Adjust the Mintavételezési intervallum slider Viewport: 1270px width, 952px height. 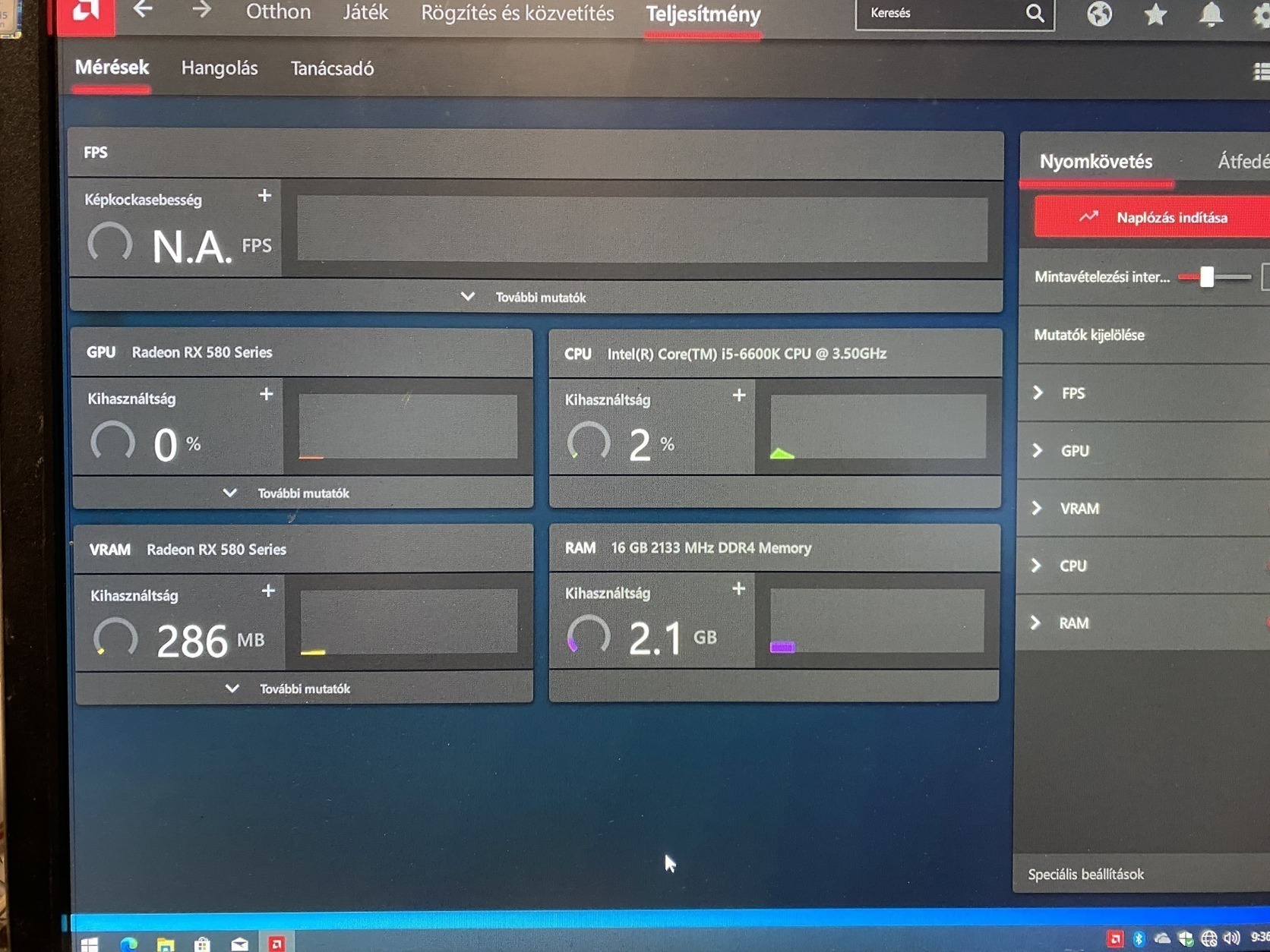1207,277
